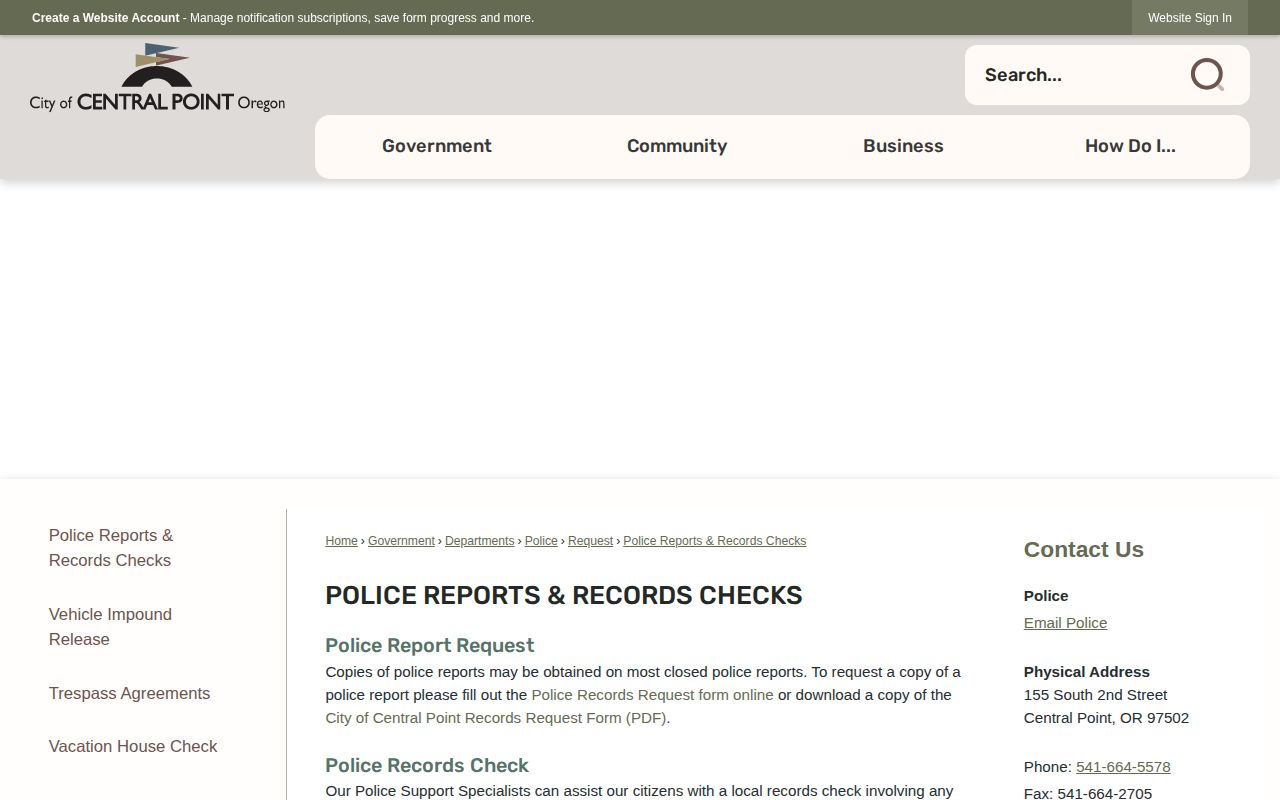Viewport: 1280px width, 800px height.
Task: Go to Police breadcrumb
Action: [x=541, y=541]
